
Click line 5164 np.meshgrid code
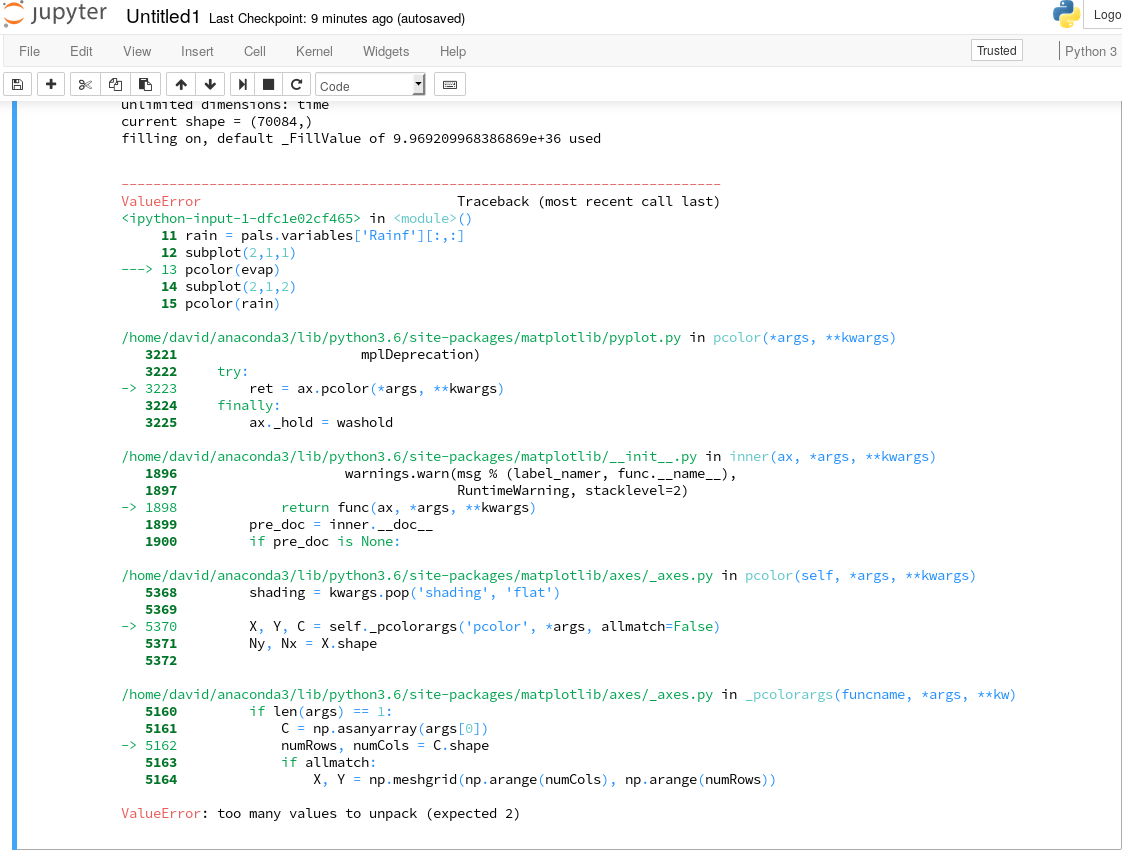(x=460, y=779)
